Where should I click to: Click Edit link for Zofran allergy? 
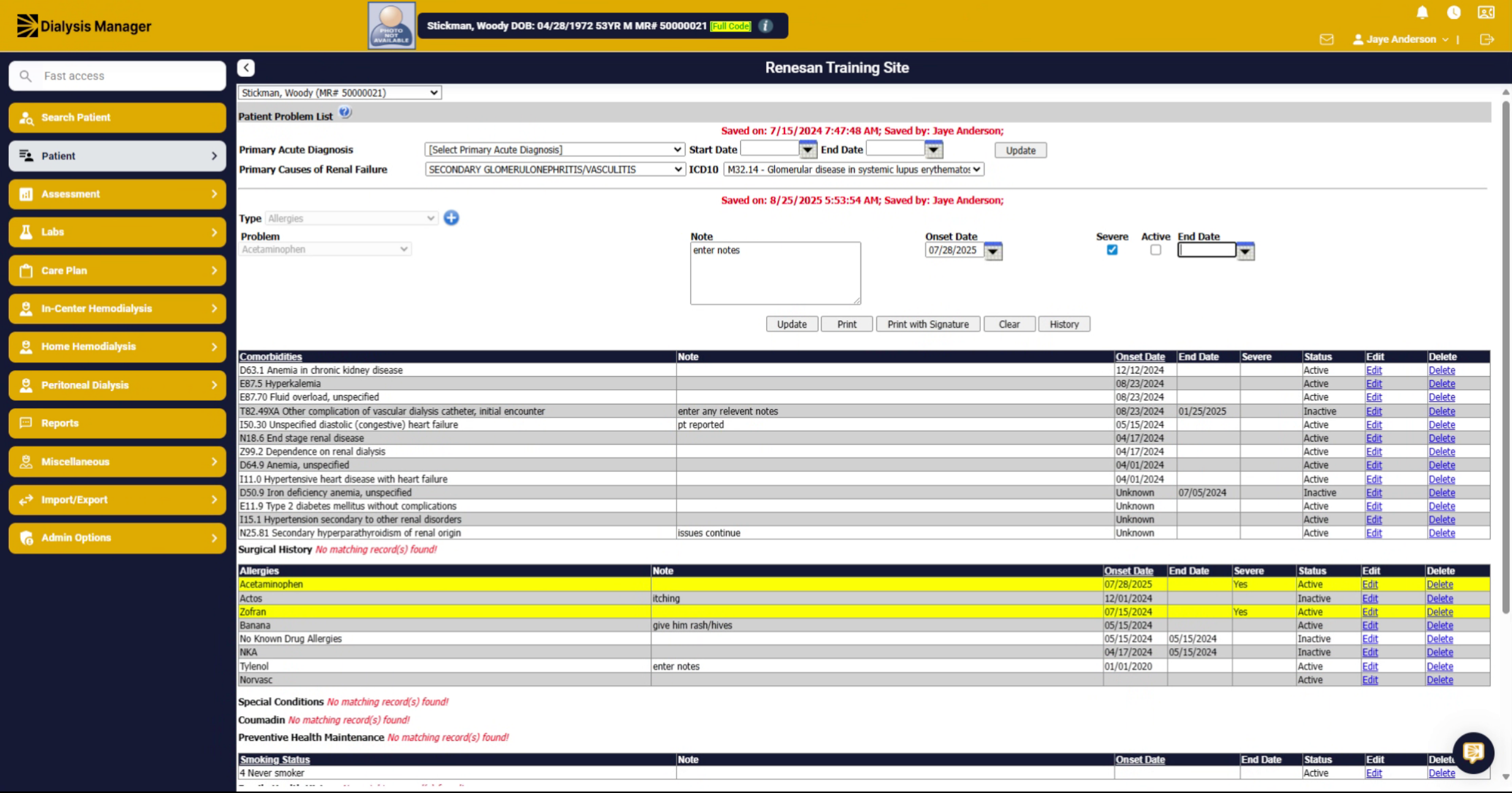[x=1370, y=612]
